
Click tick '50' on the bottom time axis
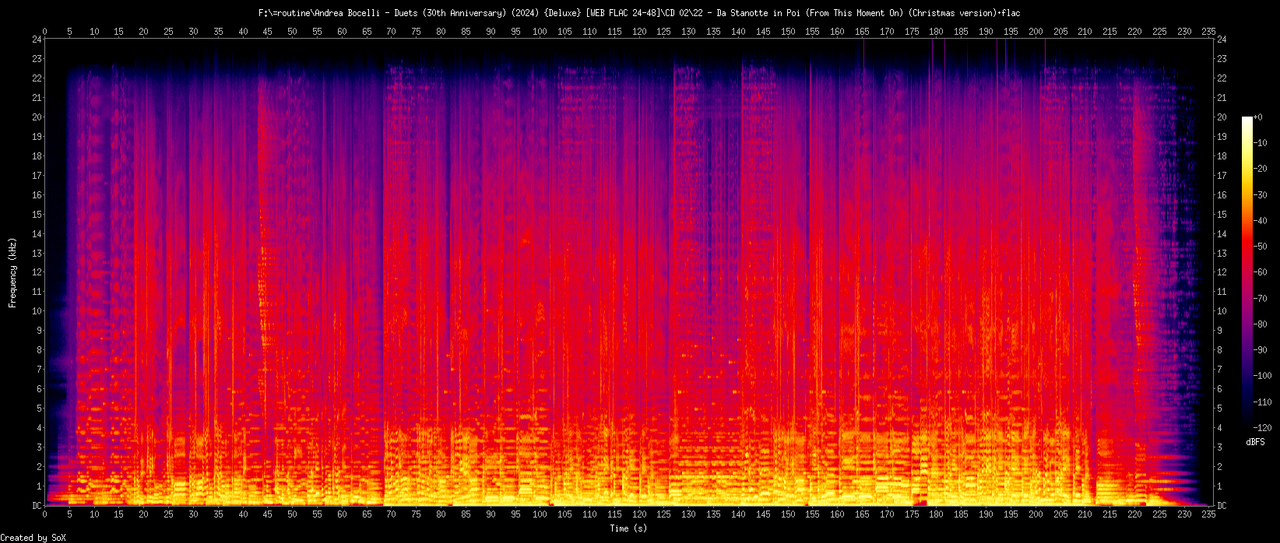tap(292, 516)
